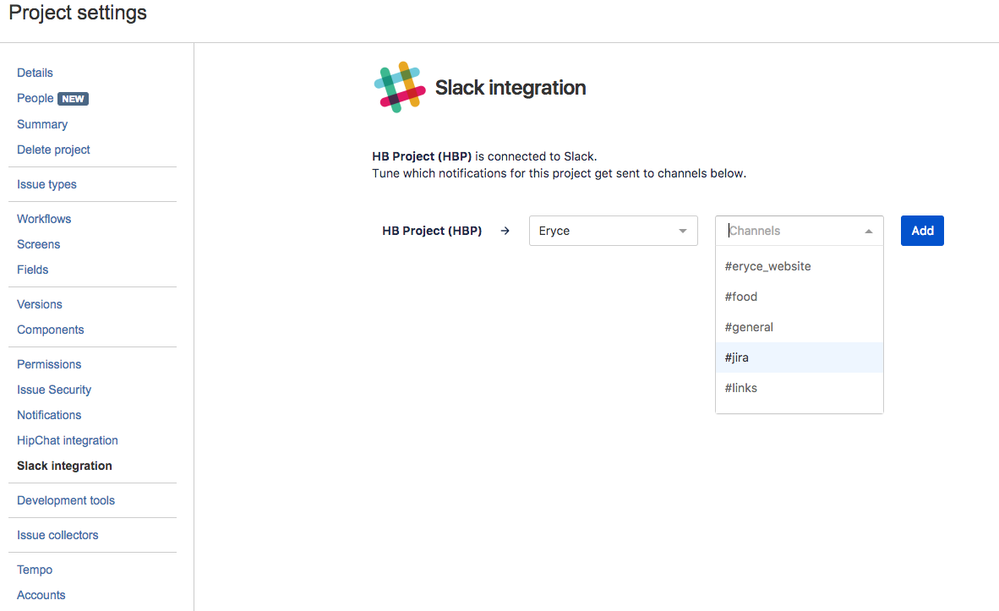Viewport: 999px width, 611px height.
Task: Select the #food channel
Action: click(799, 297)
